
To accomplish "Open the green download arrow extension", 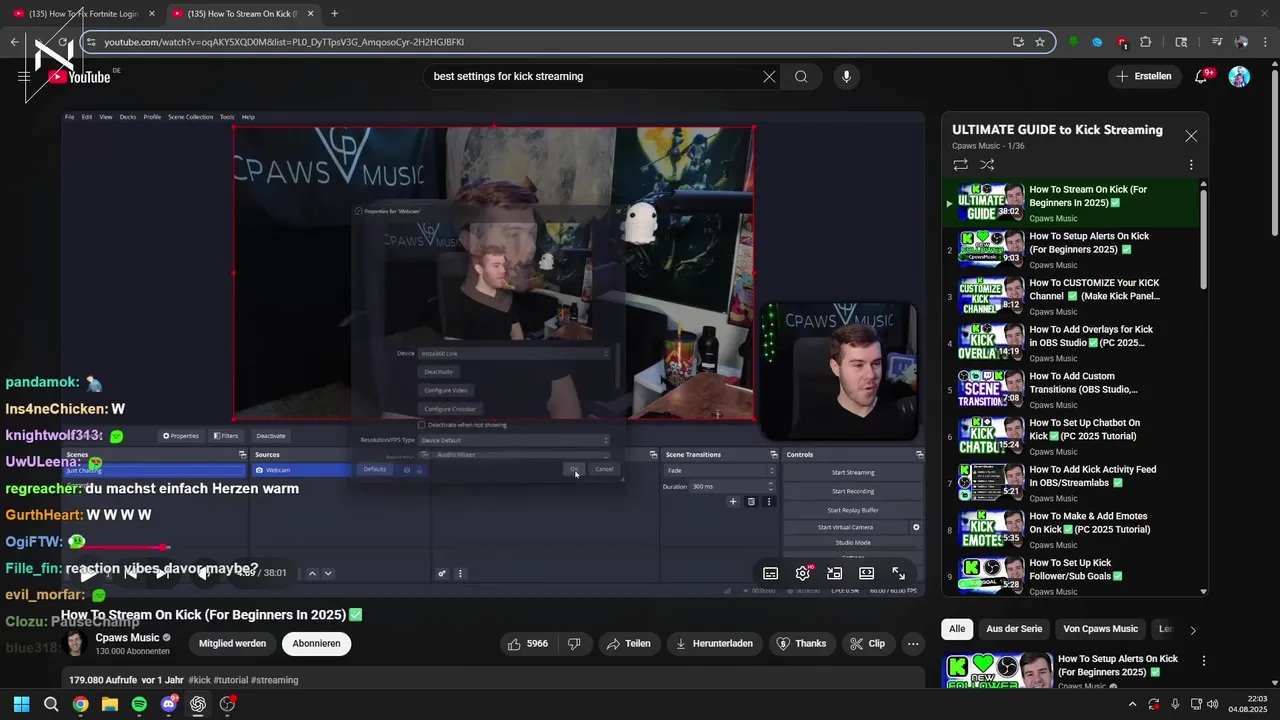I will 1074,42.
